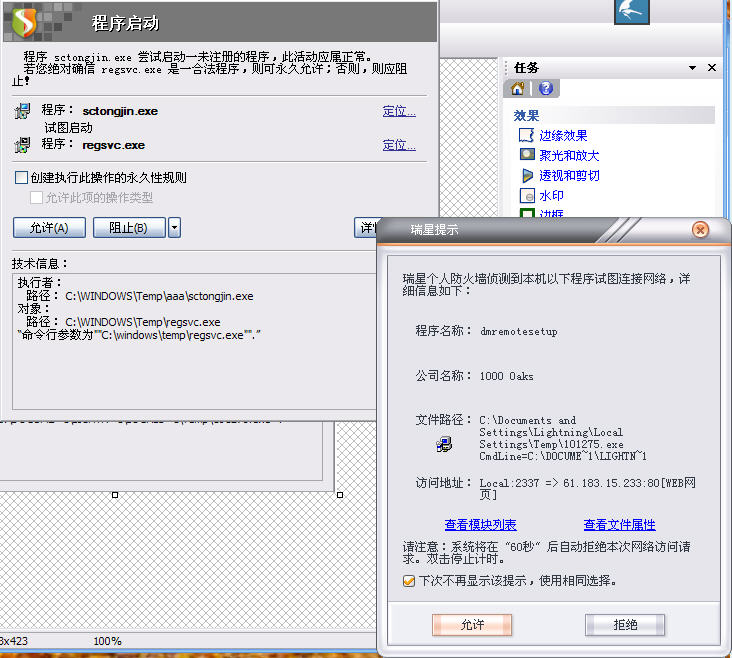732x658 pixels.
Task: Click the sctongjin.exe program icon
Action: pyautogui.click(x=21, y=111)
